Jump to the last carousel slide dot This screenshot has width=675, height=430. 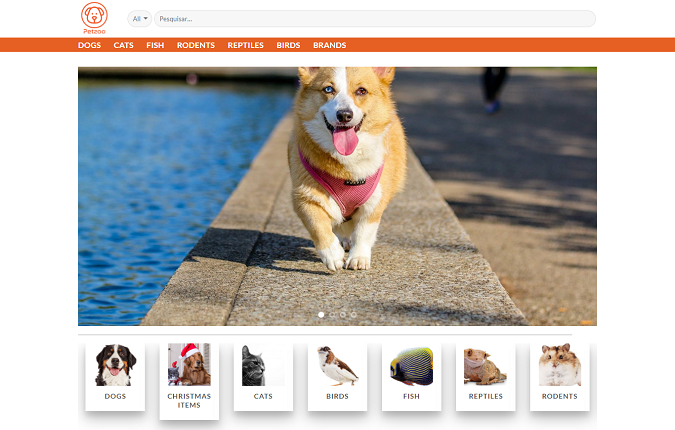click(354, 315)
